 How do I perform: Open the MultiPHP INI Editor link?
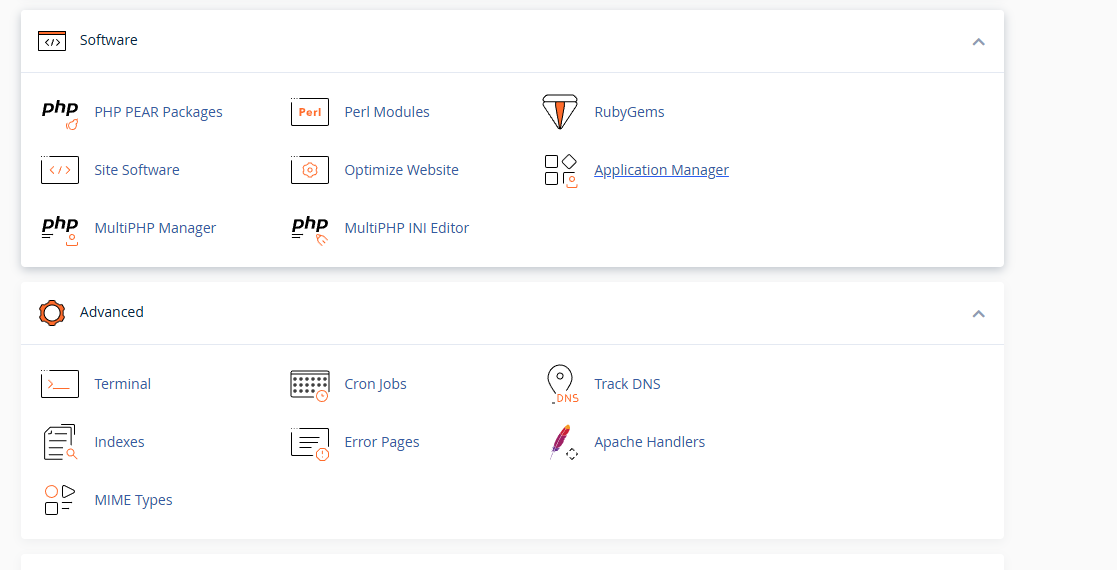coord(406,228)
